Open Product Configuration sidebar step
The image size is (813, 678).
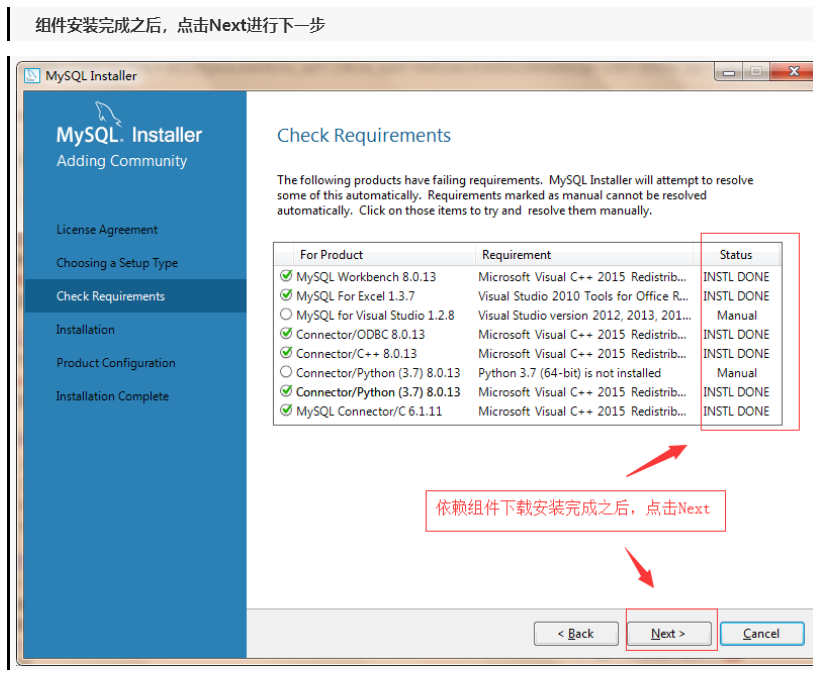click(x=116, y=363)
